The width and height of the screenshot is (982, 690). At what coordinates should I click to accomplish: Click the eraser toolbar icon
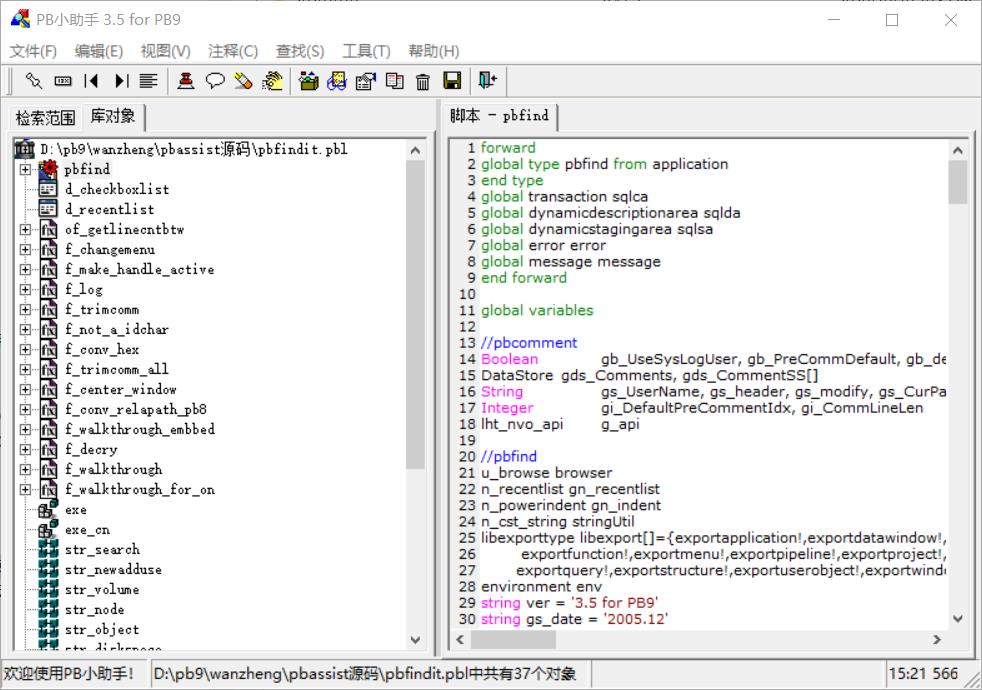[243, 81]
